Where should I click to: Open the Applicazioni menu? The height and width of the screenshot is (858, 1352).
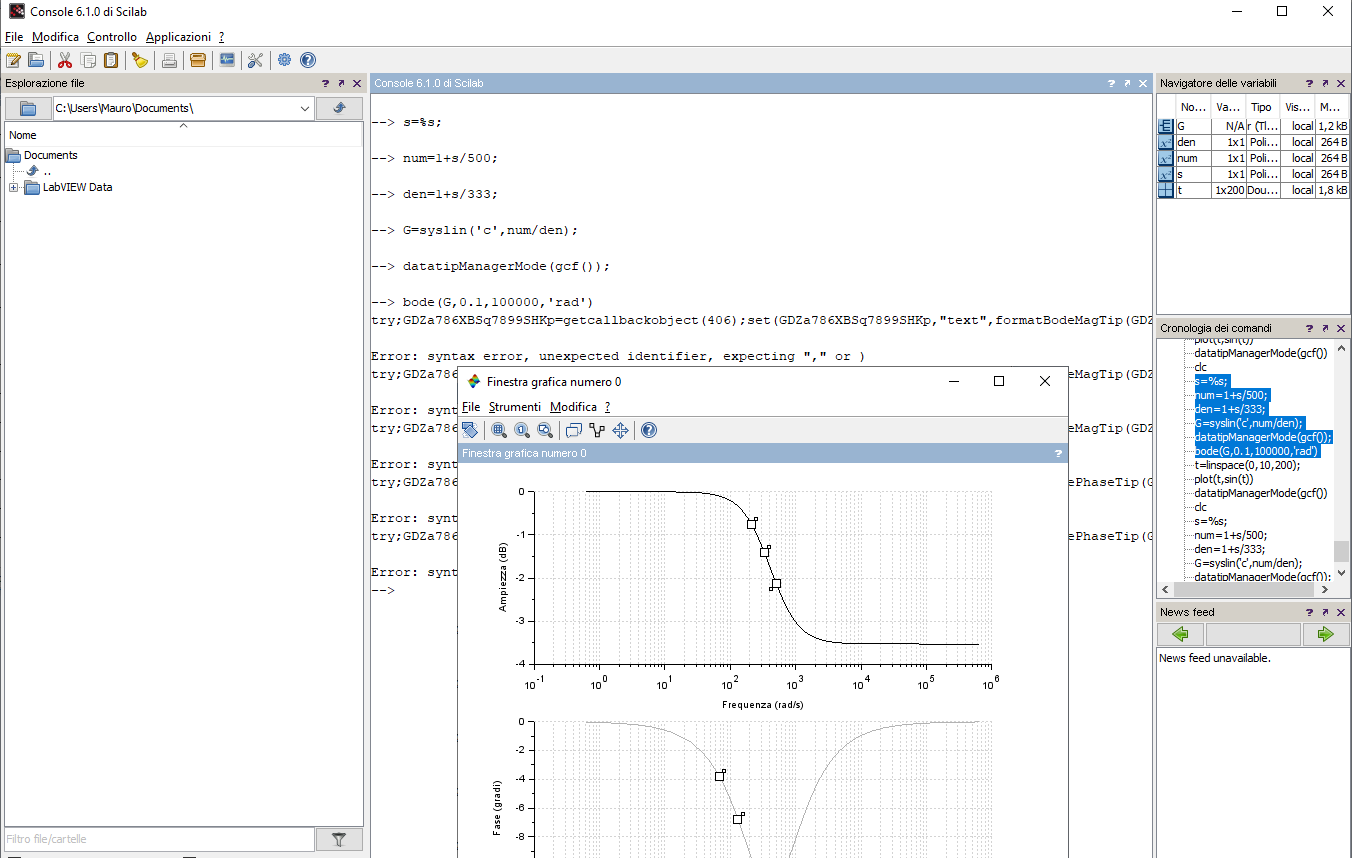[178, 37]
